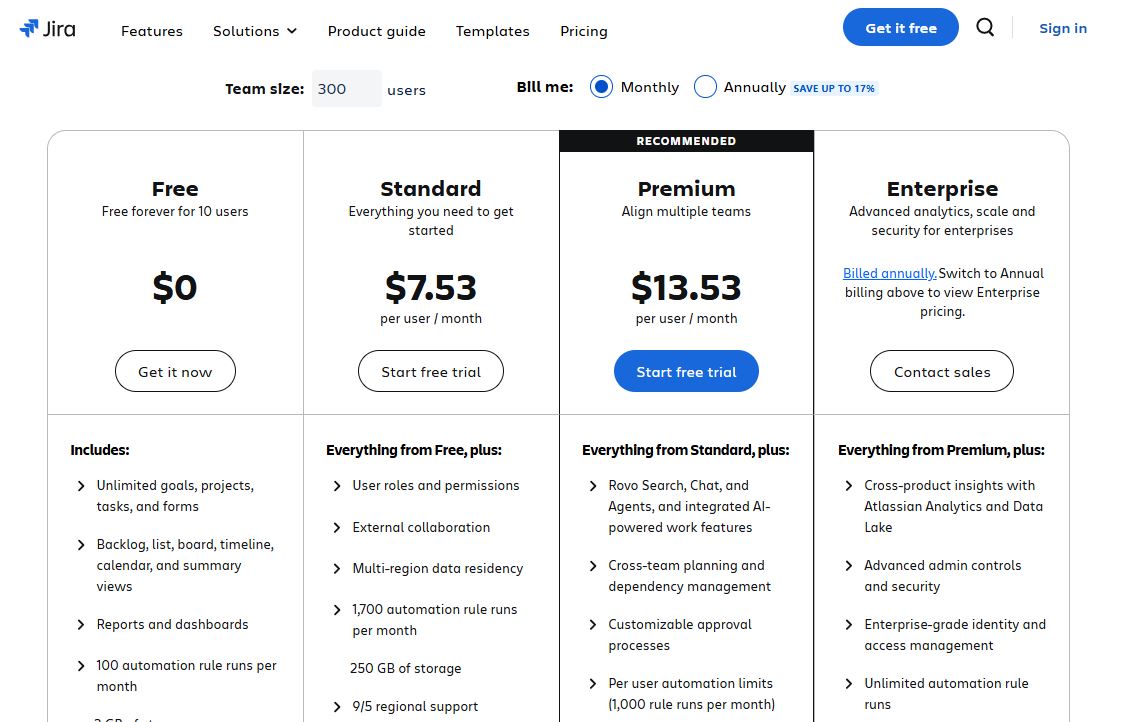Click the 'Billed annually' link
This screenshot has width=1134, height=722.
point(889,273)
